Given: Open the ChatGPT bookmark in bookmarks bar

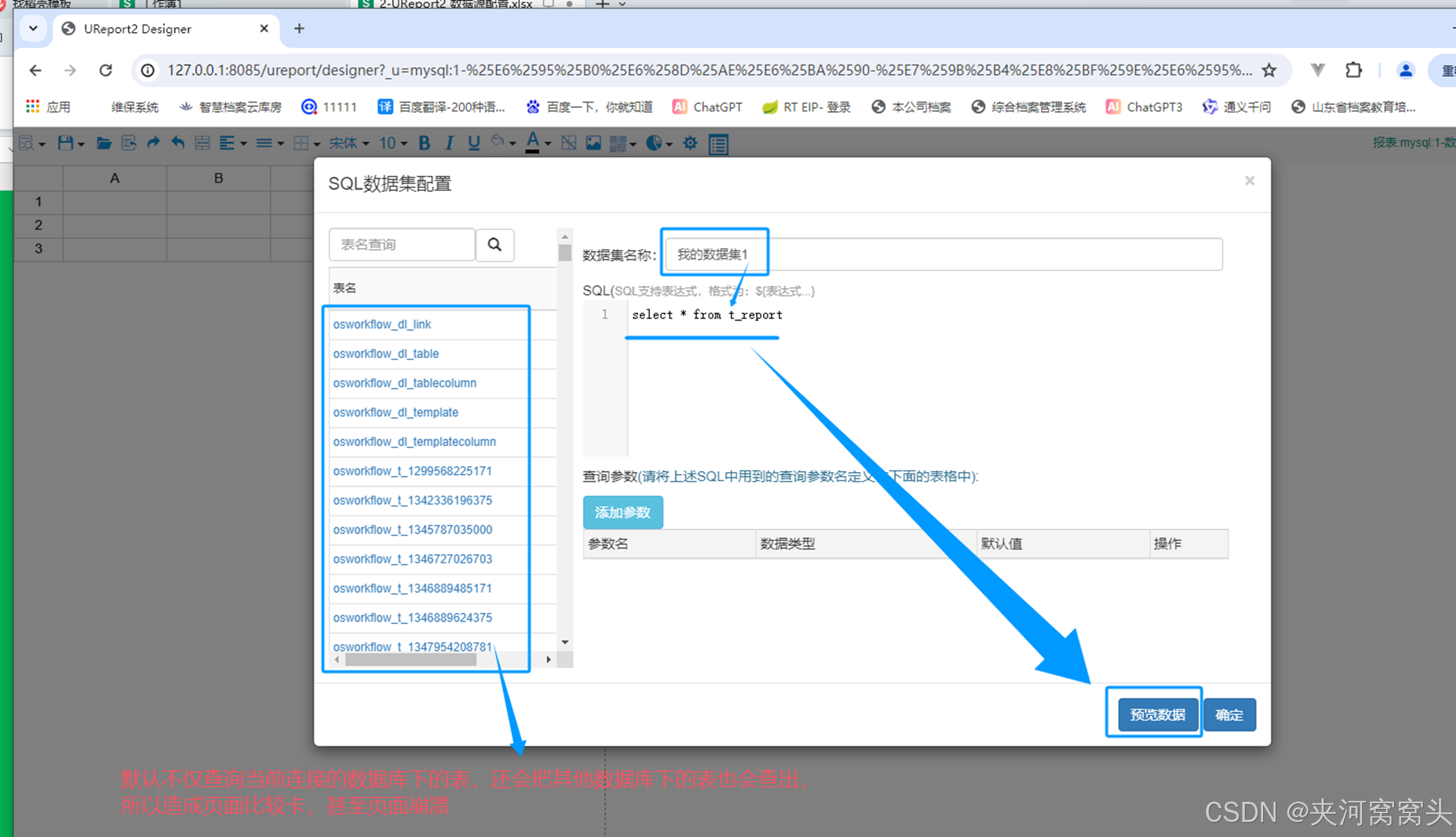Looking at the screenshot, I should pos(707,107).
